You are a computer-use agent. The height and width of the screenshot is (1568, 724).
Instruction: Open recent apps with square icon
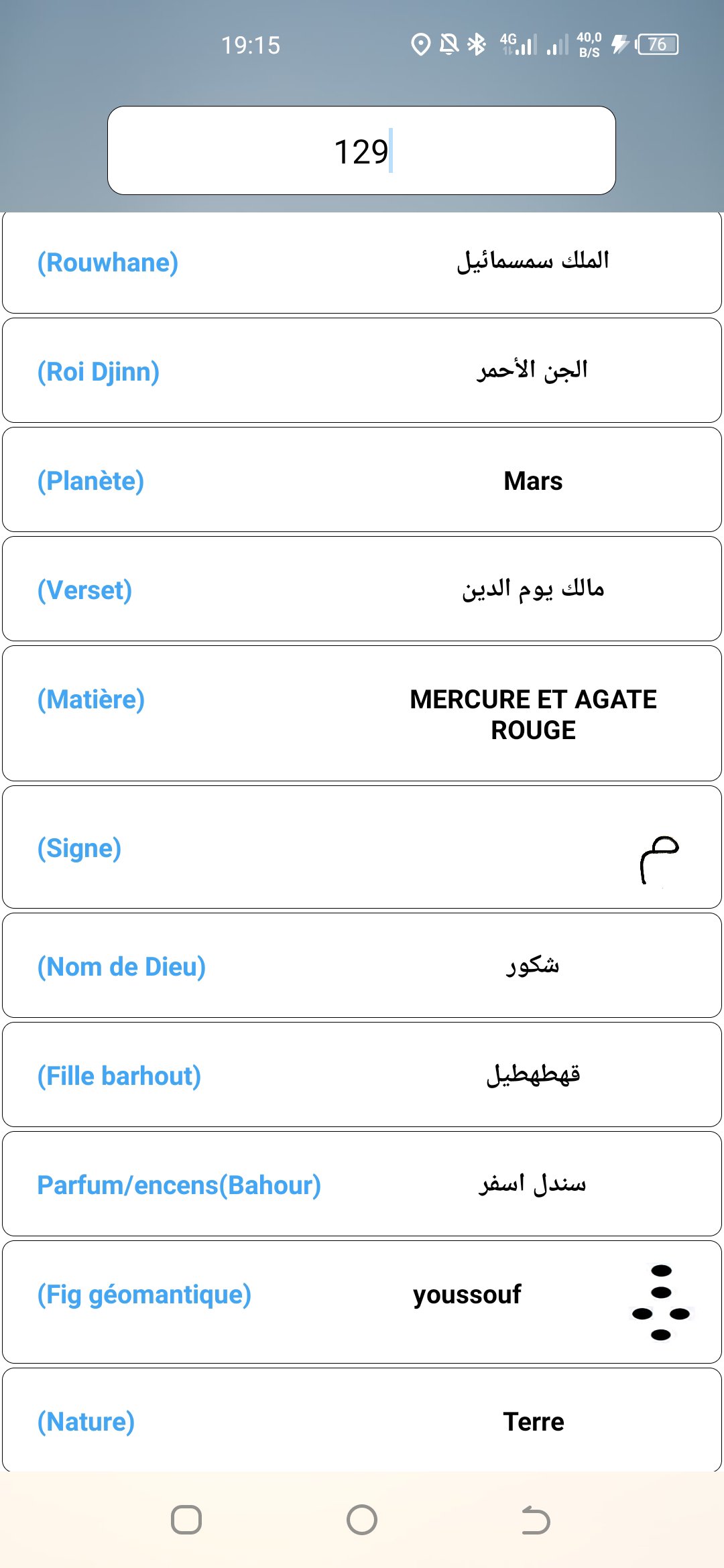[x=186, y=1520]
